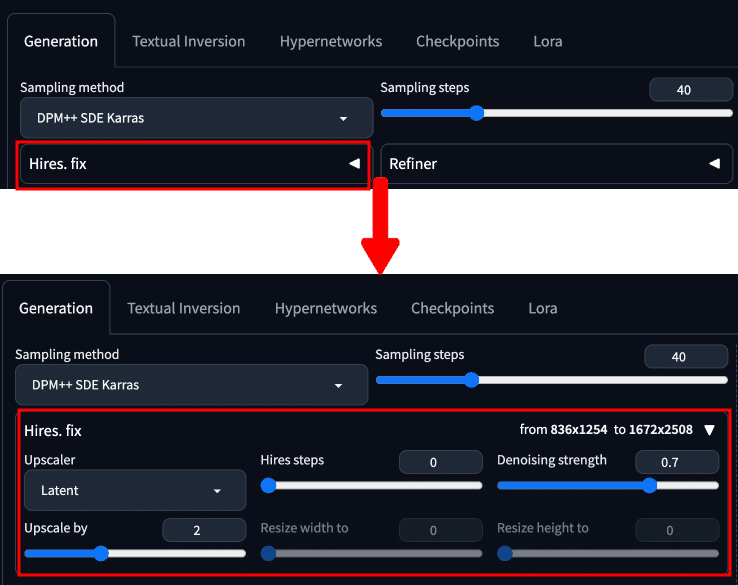Expand the collapsed Hires. fix panel arrow
The image size is (738, 585).
(354, 163)
